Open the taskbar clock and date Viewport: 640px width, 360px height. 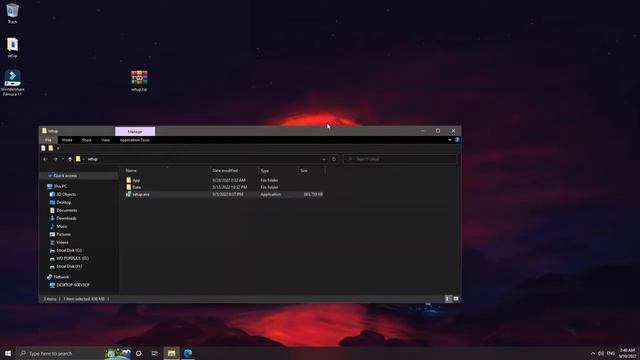pos(627,353)
